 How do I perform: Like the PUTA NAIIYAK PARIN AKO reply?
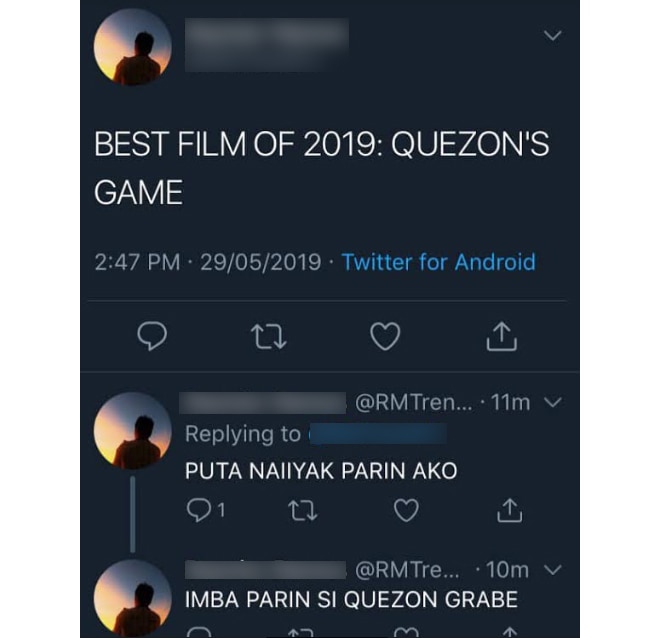(x=406, y=510)
